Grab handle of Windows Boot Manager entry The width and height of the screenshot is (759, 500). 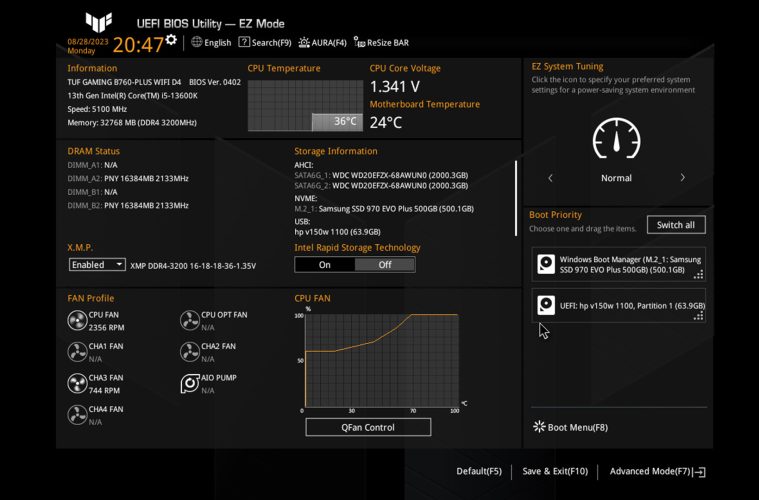click(698, 275)
